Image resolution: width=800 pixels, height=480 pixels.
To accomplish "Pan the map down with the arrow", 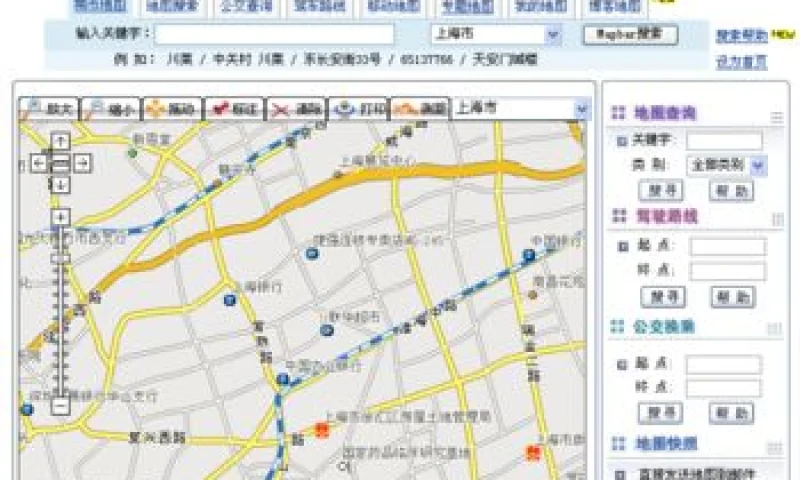I will click(61, 185).
